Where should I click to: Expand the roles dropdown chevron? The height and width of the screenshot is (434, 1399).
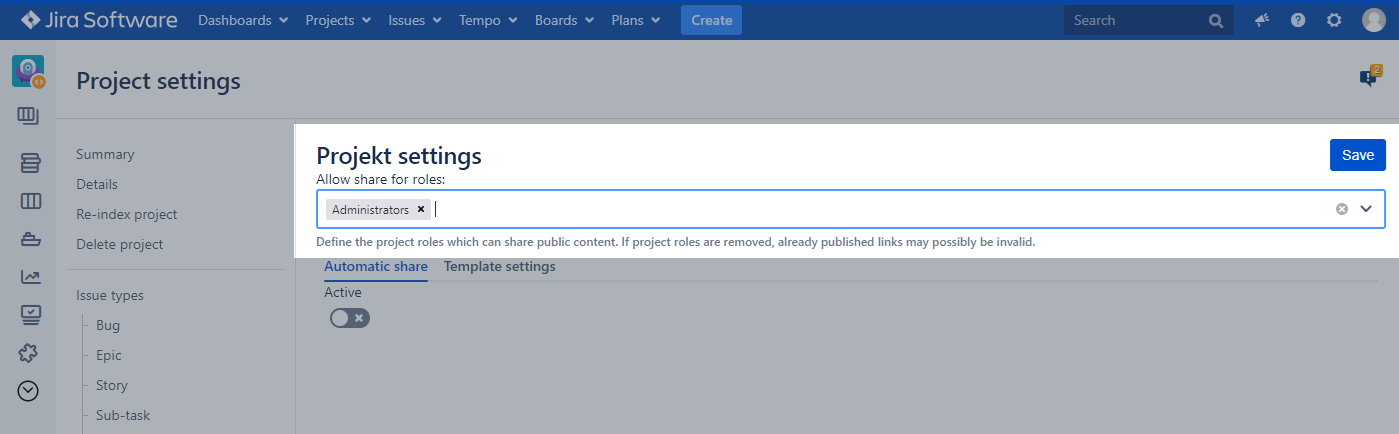1366,209
